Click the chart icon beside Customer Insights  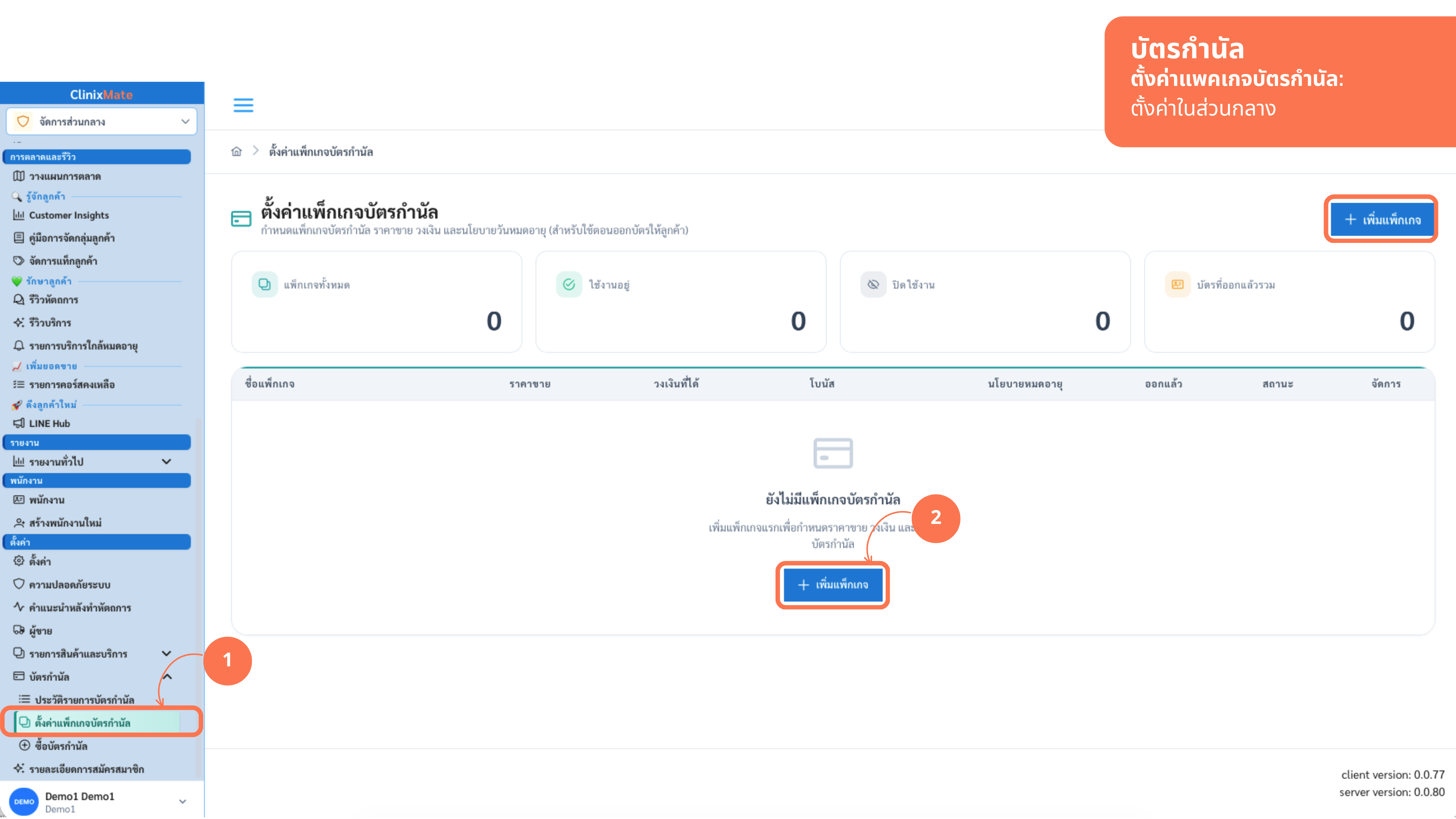[19, 215]
